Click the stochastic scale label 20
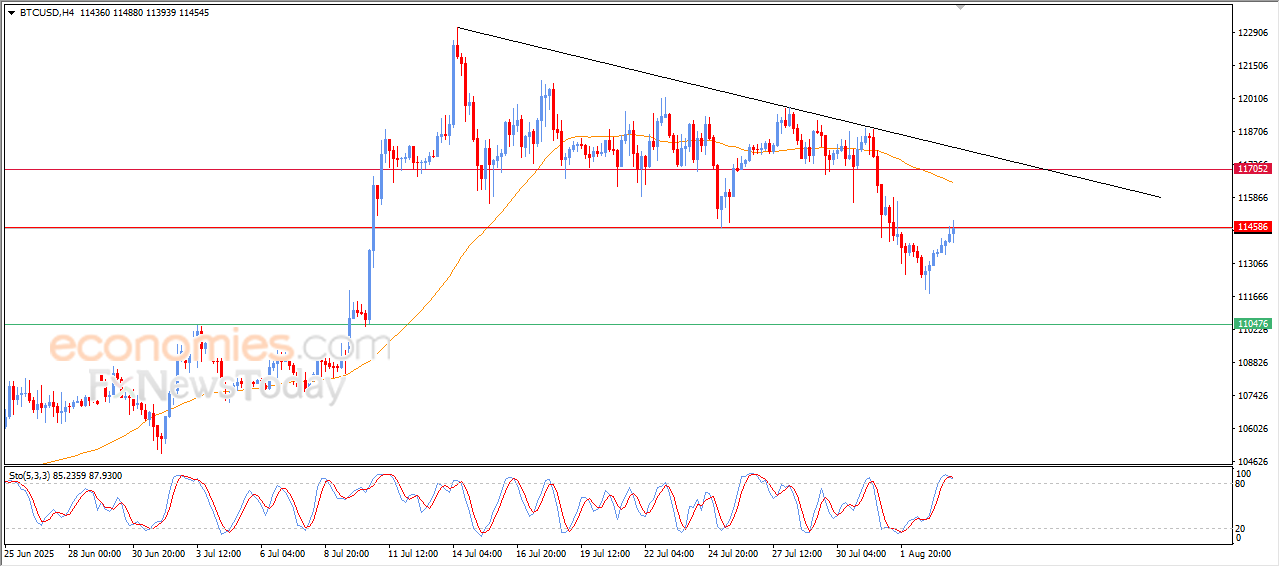This screenshot has height=567, width=1280. tap(1242, 528)
